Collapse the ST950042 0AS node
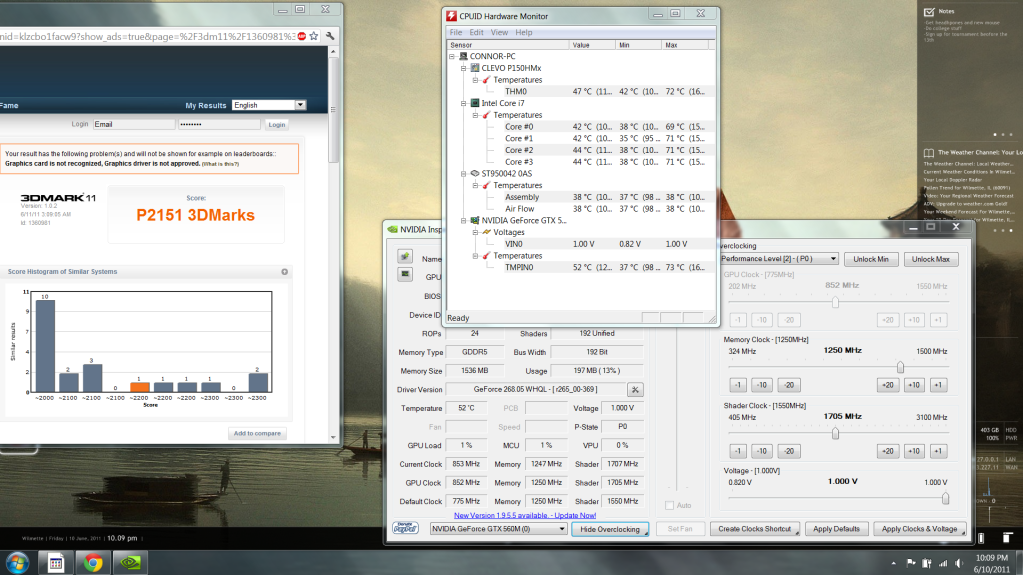This screenshot has width=1023, height=575. [x=463, y=174]
